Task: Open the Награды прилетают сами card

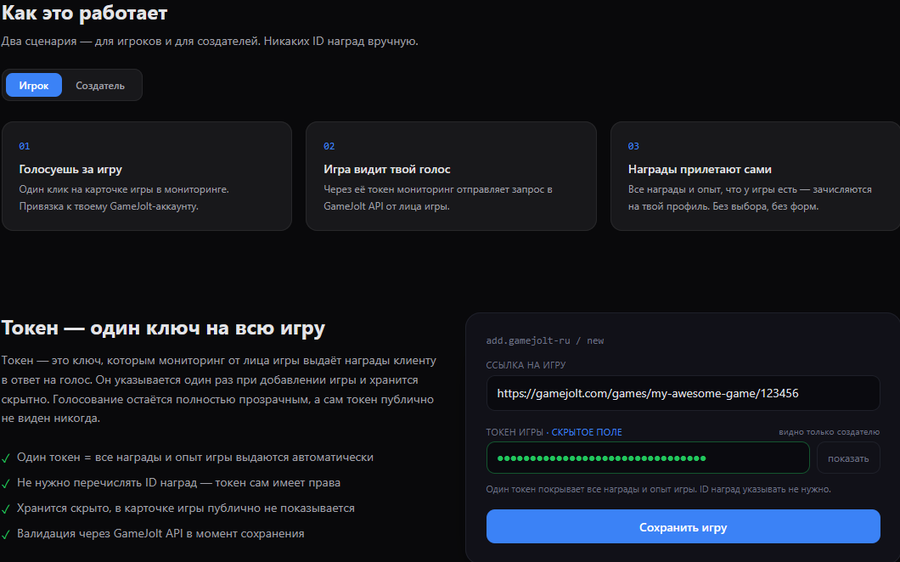Action: tap(755, 176)
